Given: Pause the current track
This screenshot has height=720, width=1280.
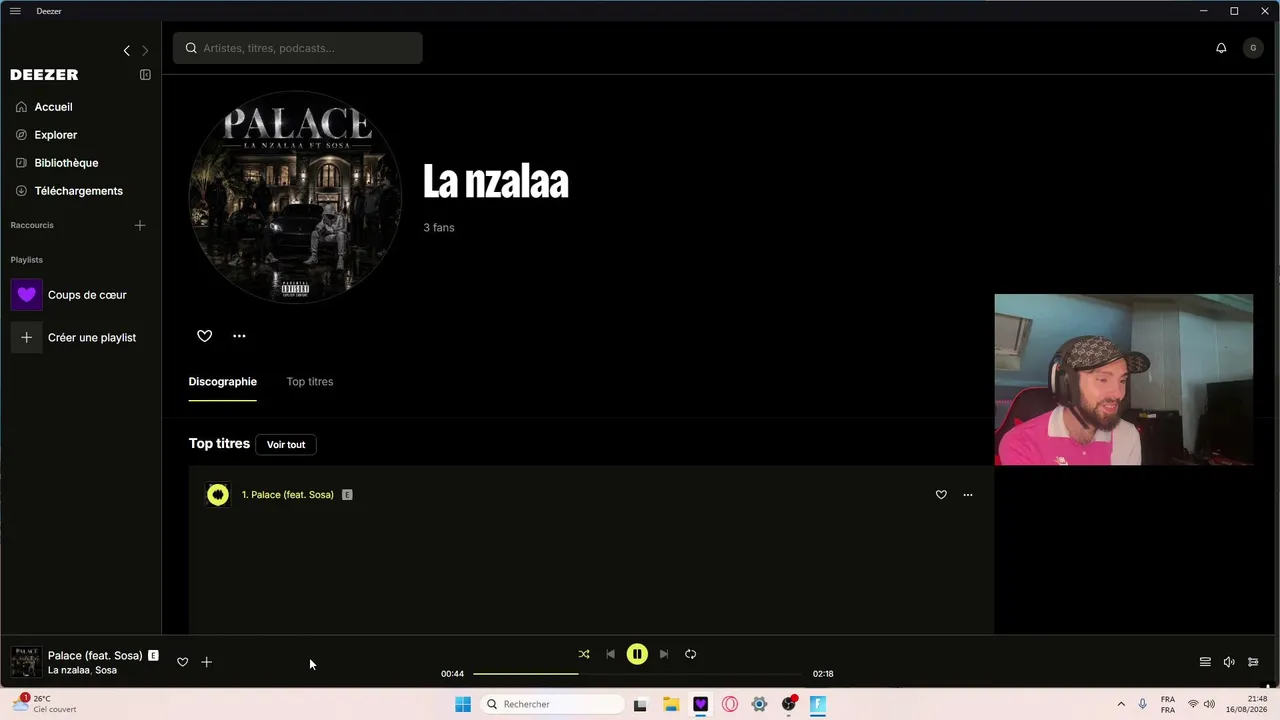Looking at the screenshot, I should (637, 654).
